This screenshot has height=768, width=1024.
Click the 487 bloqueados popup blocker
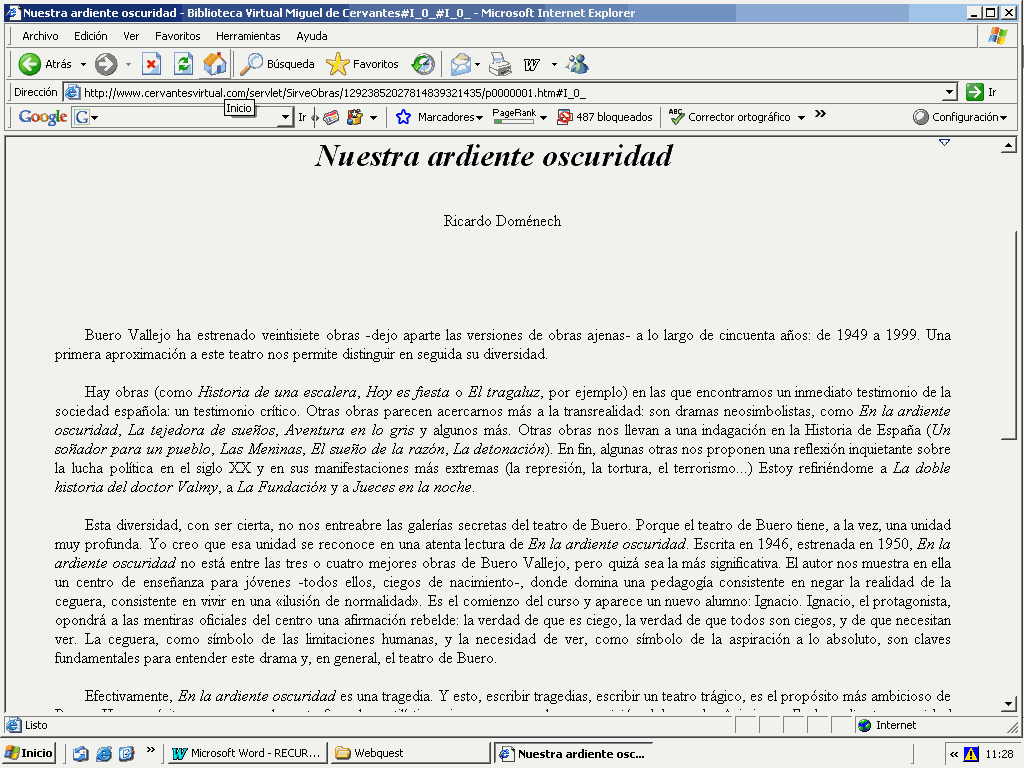click(x=605, y=117)
